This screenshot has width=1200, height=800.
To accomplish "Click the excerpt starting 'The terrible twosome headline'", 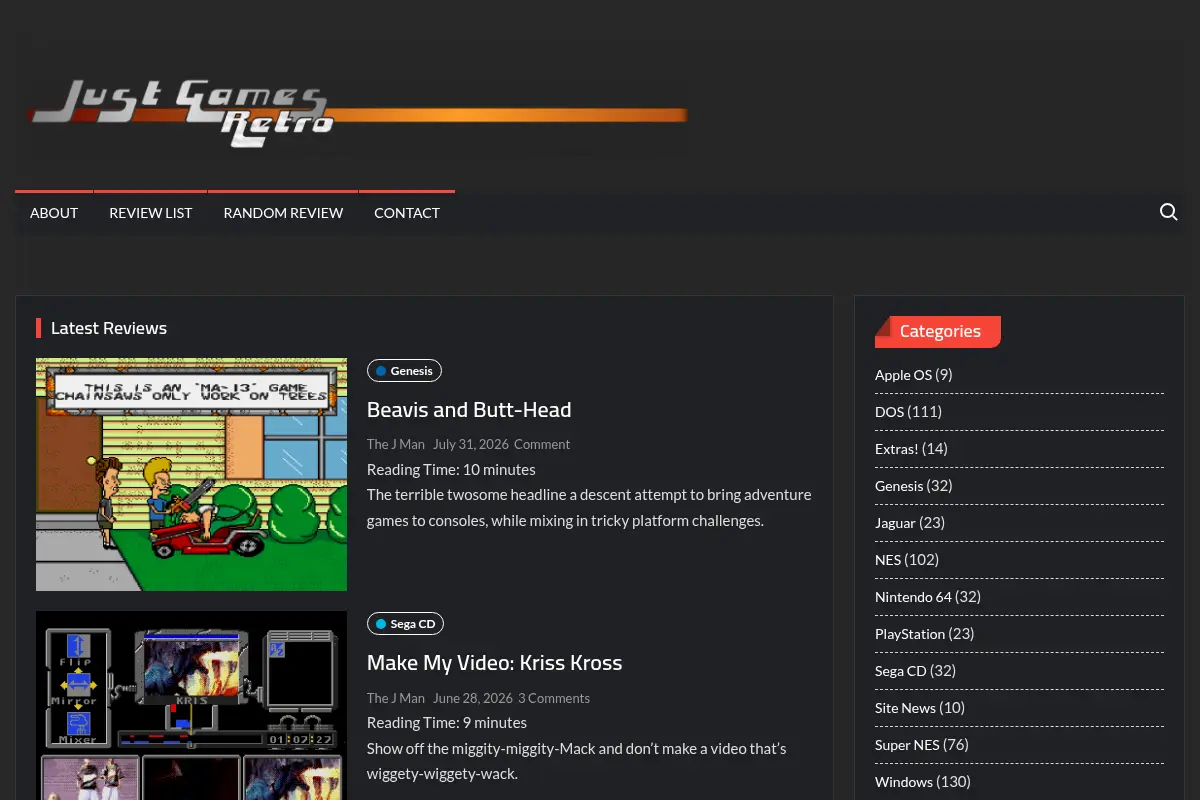I will click(x=589, y=507).
